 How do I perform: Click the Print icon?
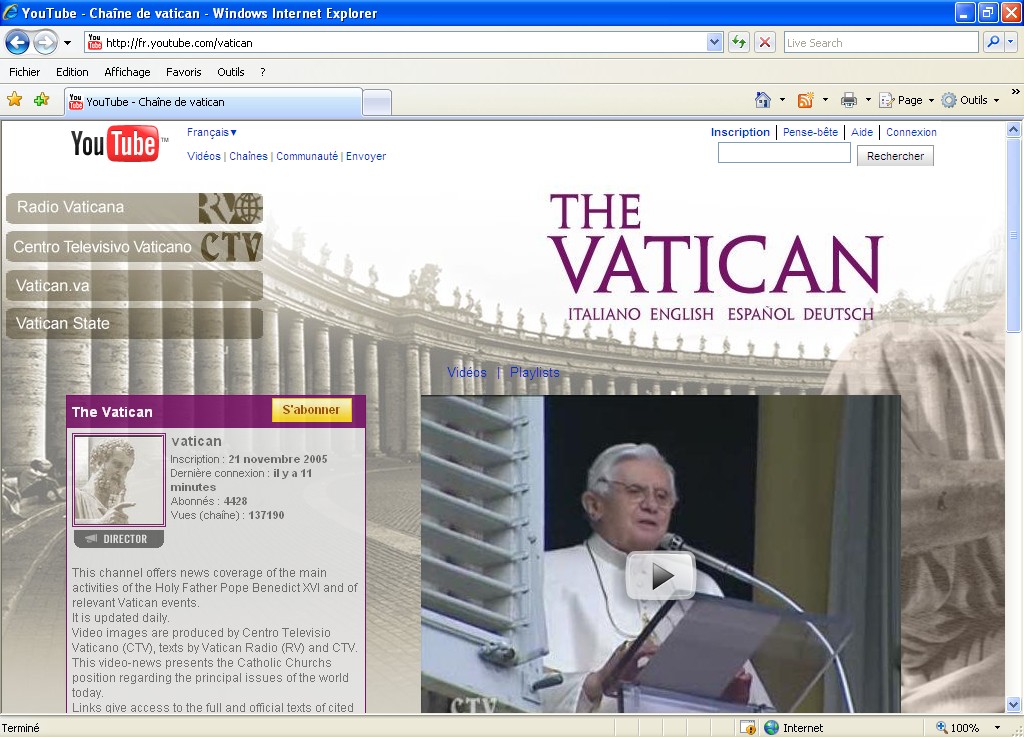tap(848, 100)
